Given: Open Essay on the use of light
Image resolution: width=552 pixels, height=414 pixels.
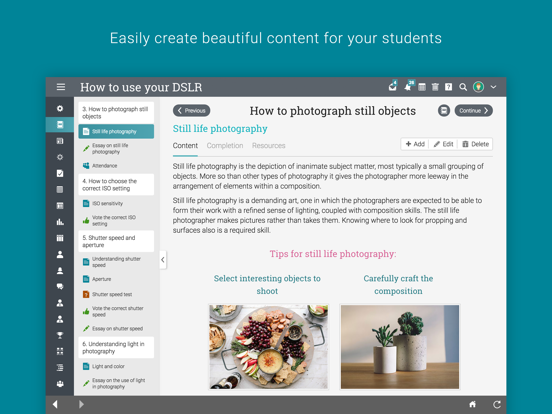Looking at the screenshot, I should pos(116,383).
